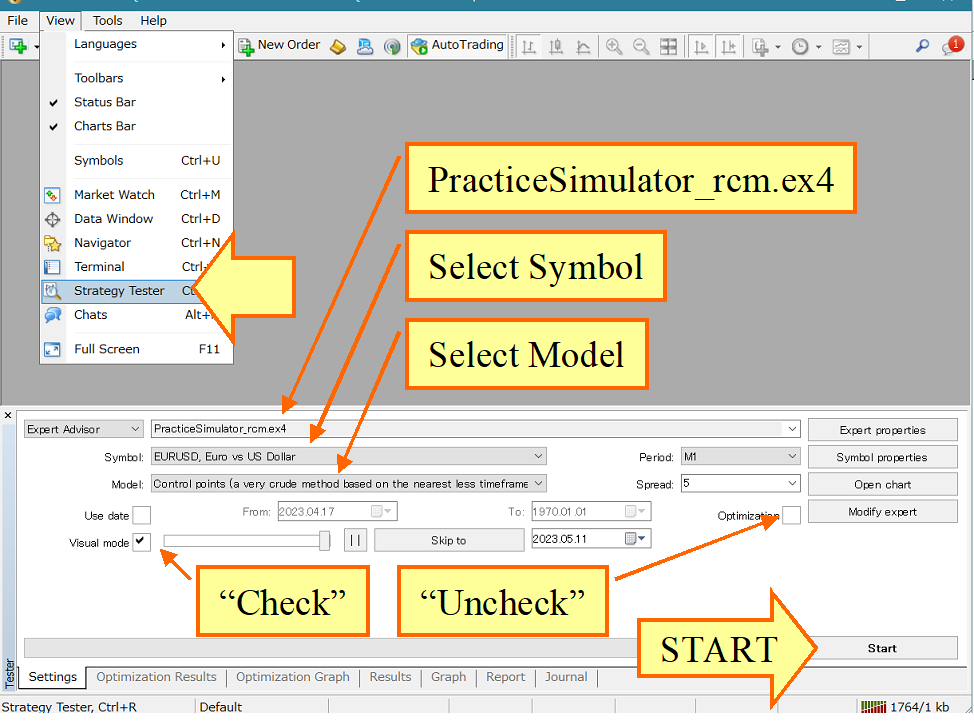Expand the periodicity dropdown arrow
The image size is (974, 722).
819,47
